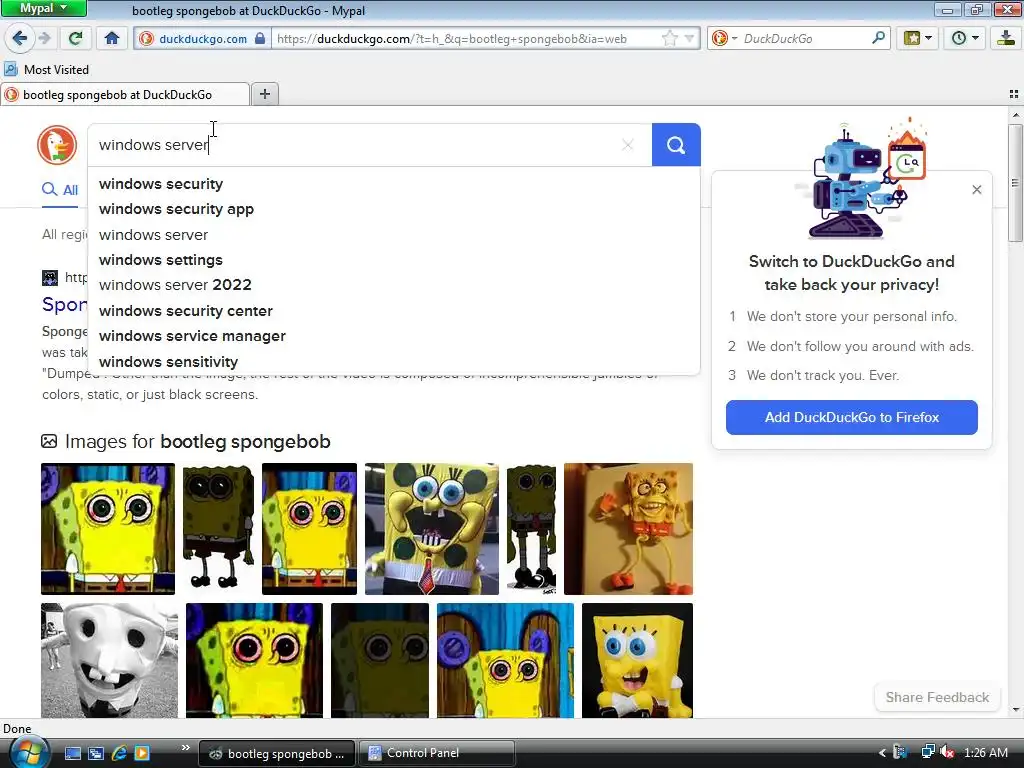Screen dimensions: 1024x768
Task: Open the browser home page
Action: click(x=112, y=38)
